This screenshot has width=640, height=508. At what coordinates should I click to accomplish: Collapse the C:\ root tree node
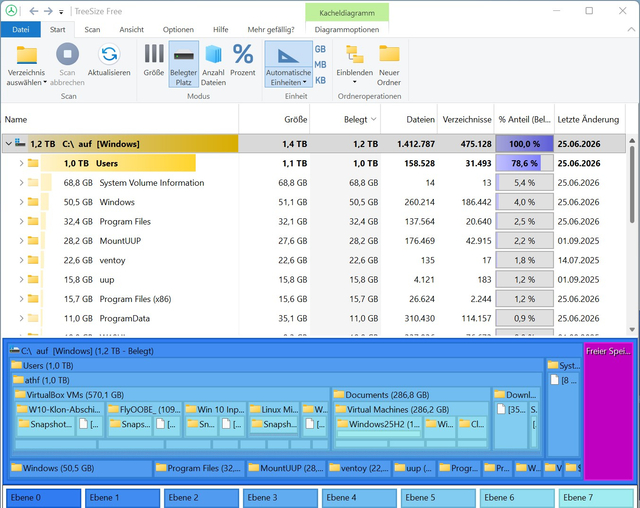coord(8,144)
